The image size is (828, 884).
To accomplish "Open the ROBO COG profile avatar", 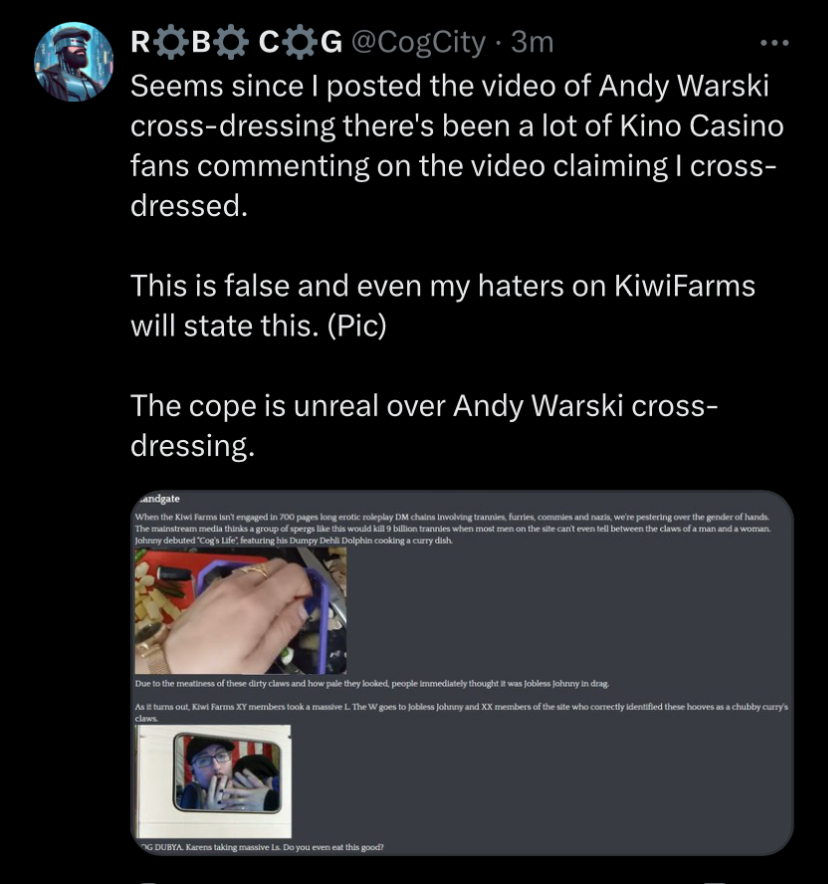I will point(73,62).
